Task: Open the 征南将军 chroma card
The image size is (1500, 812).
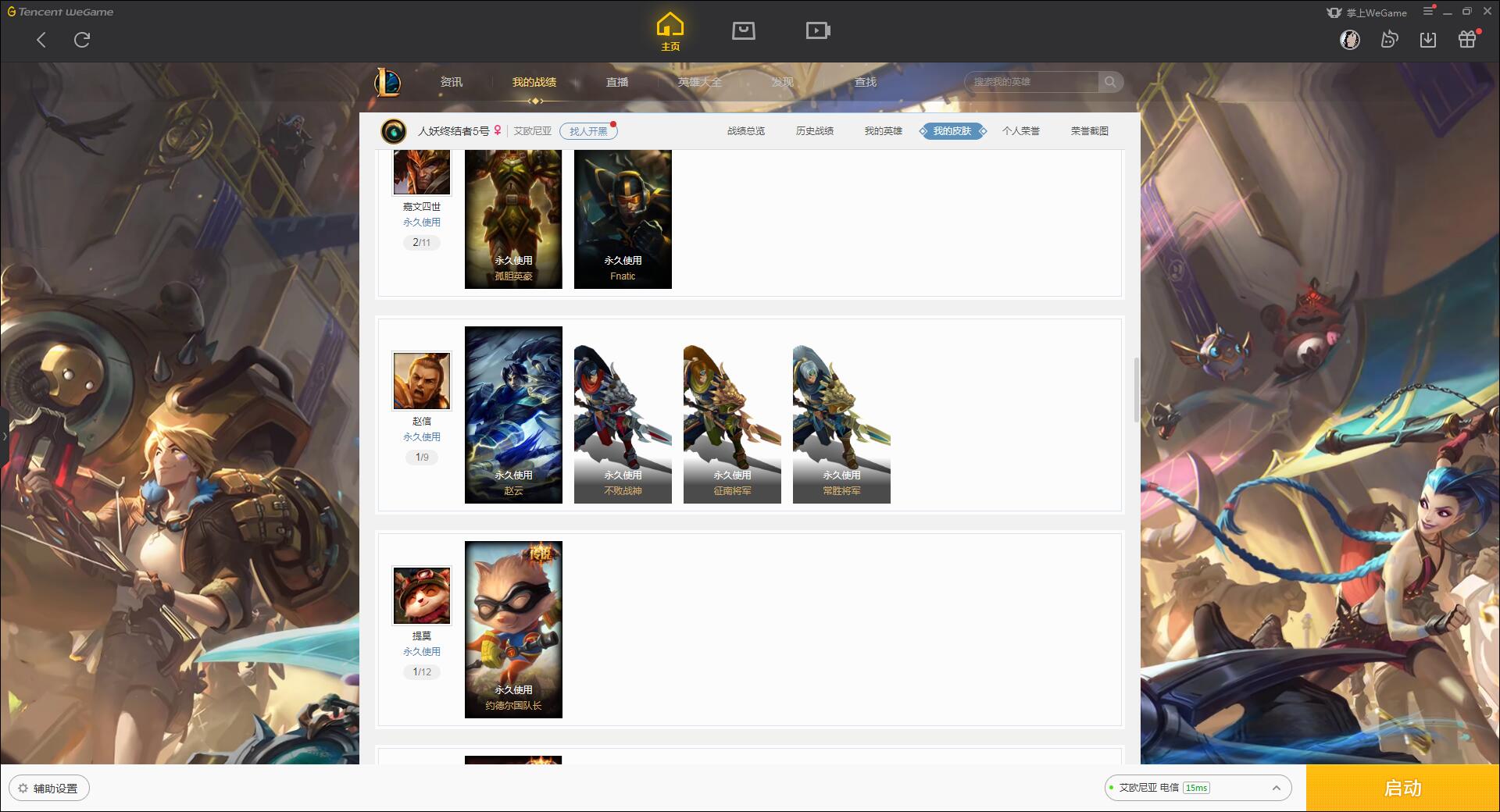Action: point(732,424)
